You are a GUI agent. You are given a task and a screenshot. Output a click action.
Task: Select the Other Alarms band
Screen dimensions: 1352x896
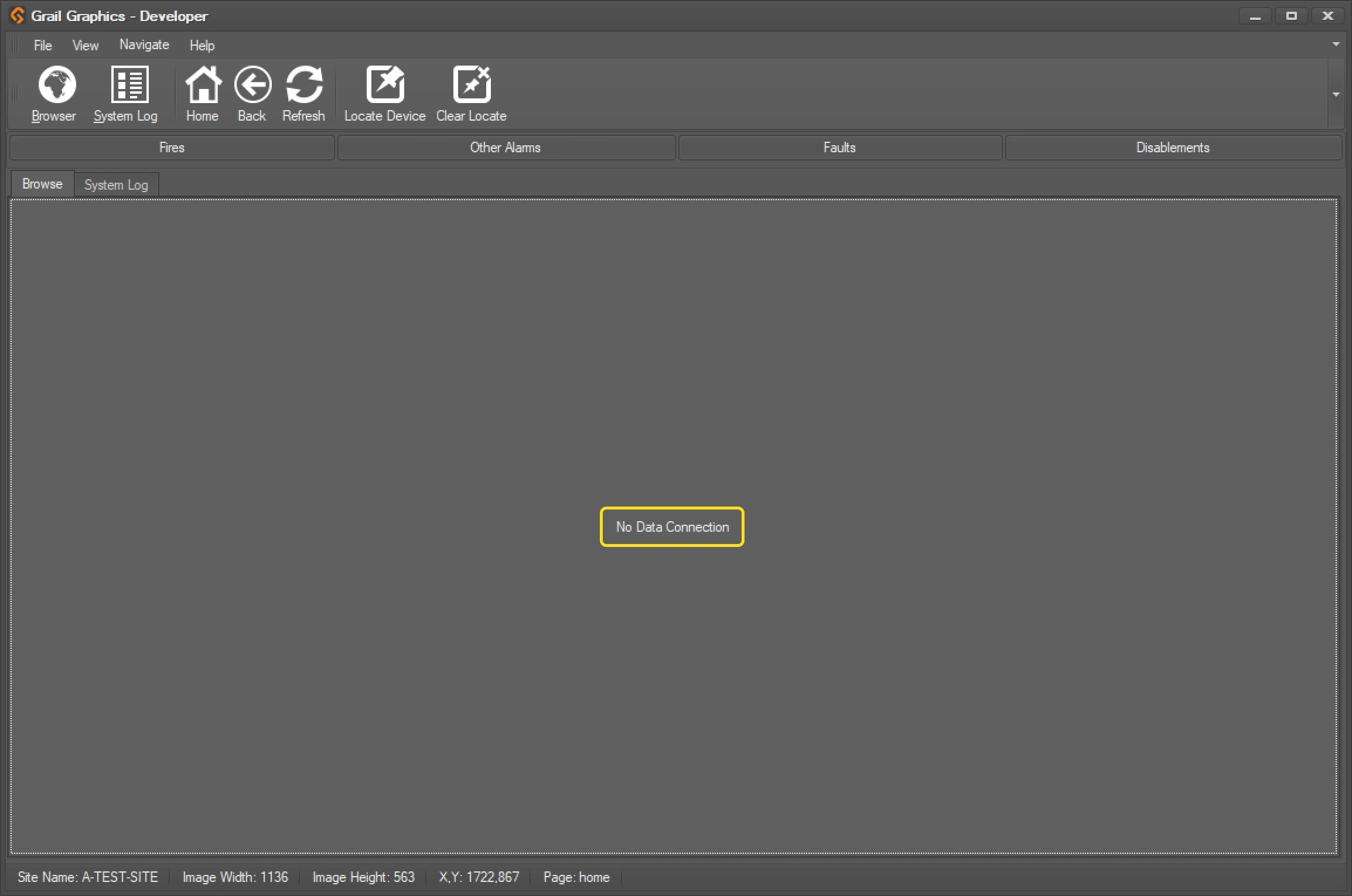click(505, 148)
